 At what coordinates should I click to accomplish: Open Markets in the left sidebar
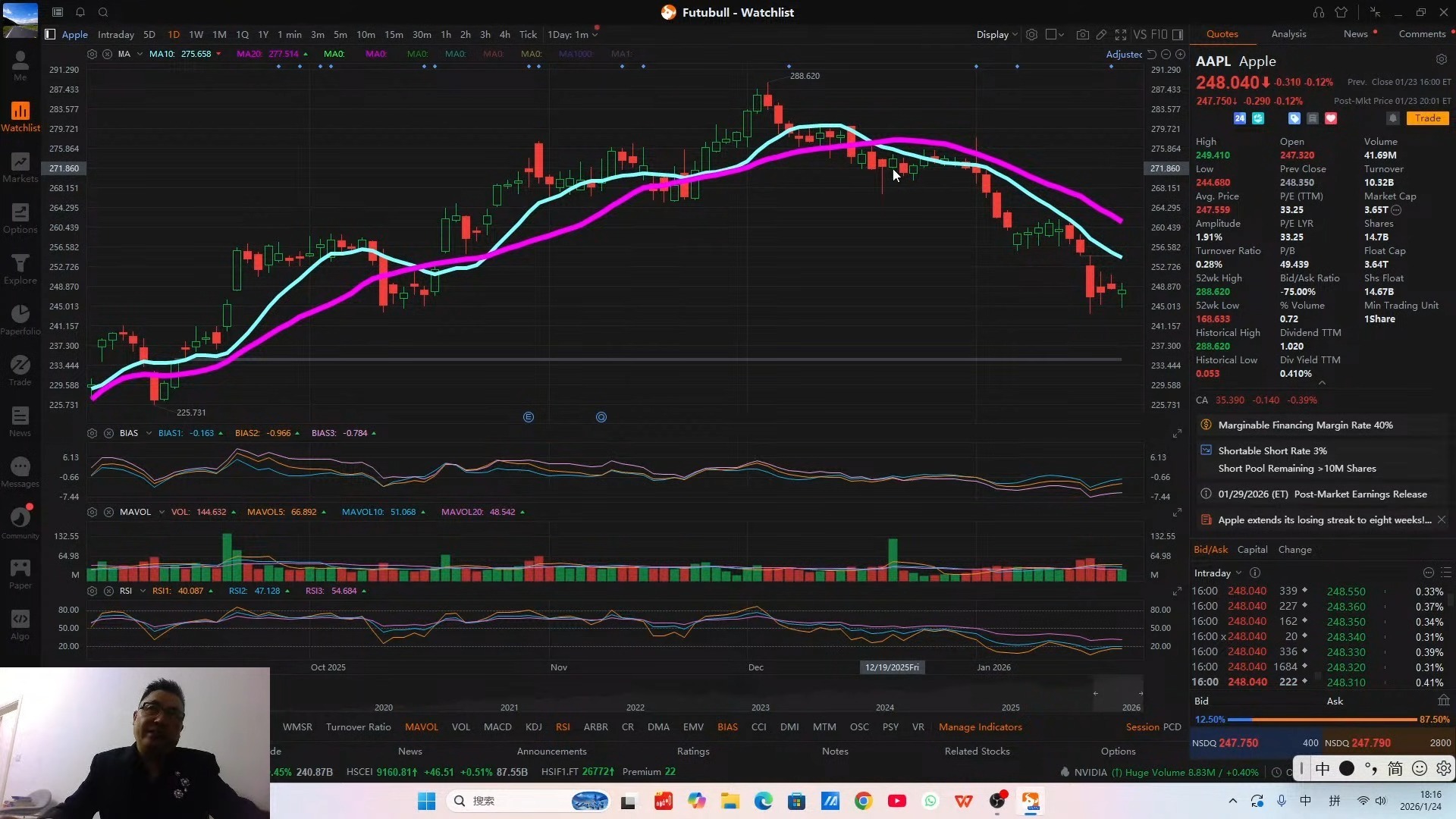click(20, 168)
